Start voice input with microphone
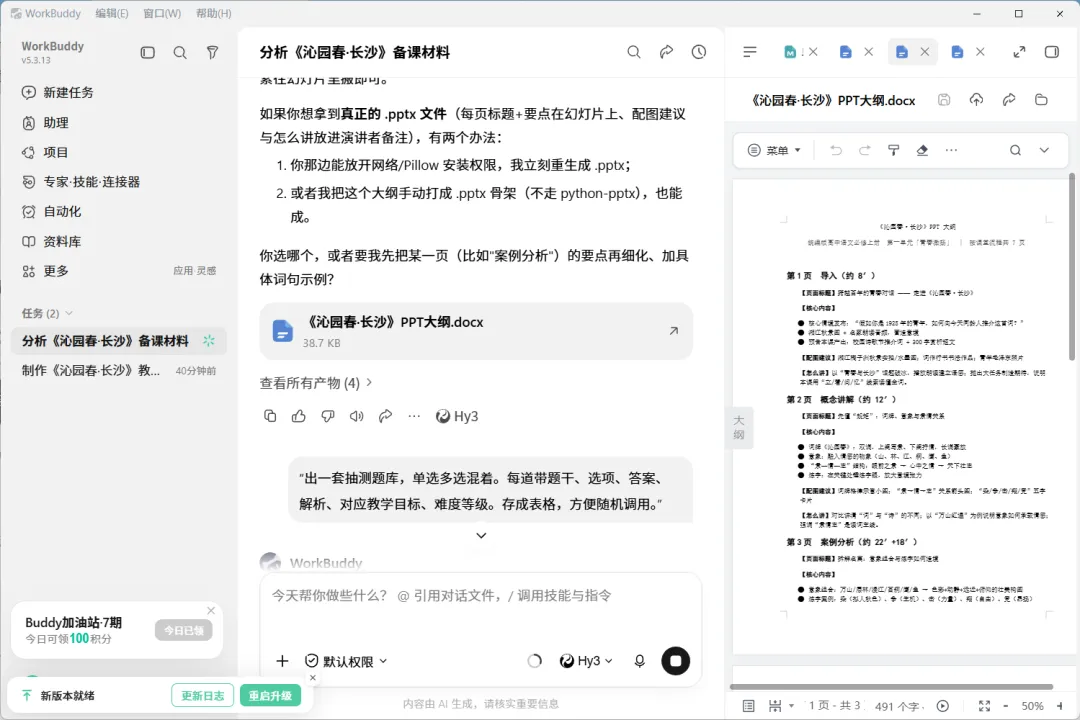 click(x=639, y=661)
